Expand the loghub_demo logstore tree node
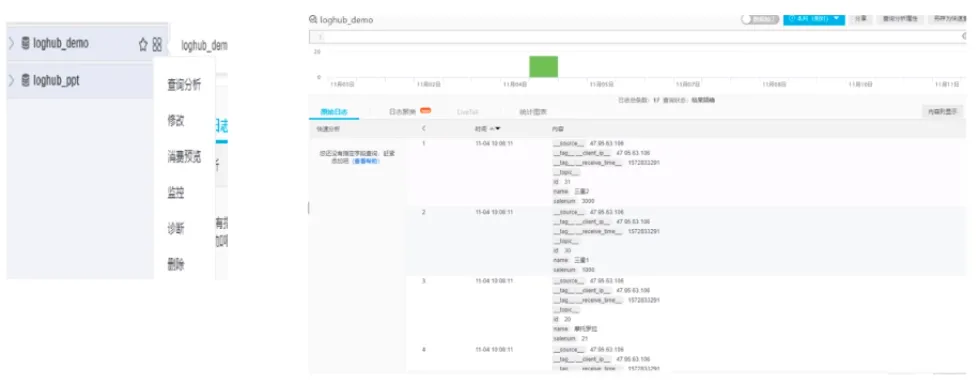 point(11,44)
